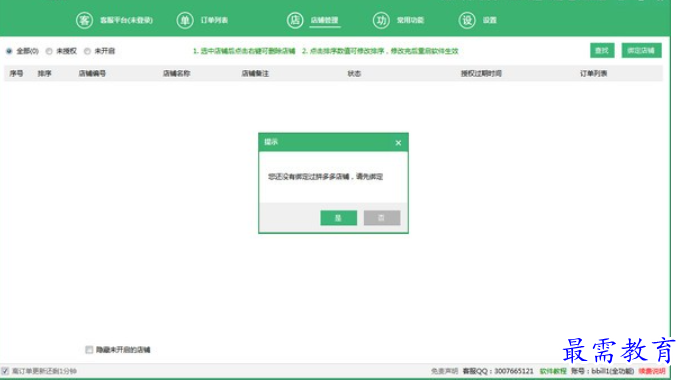Click the 订单列表 column header in the table
684x382 pixels.
click(x=593, y=74)
